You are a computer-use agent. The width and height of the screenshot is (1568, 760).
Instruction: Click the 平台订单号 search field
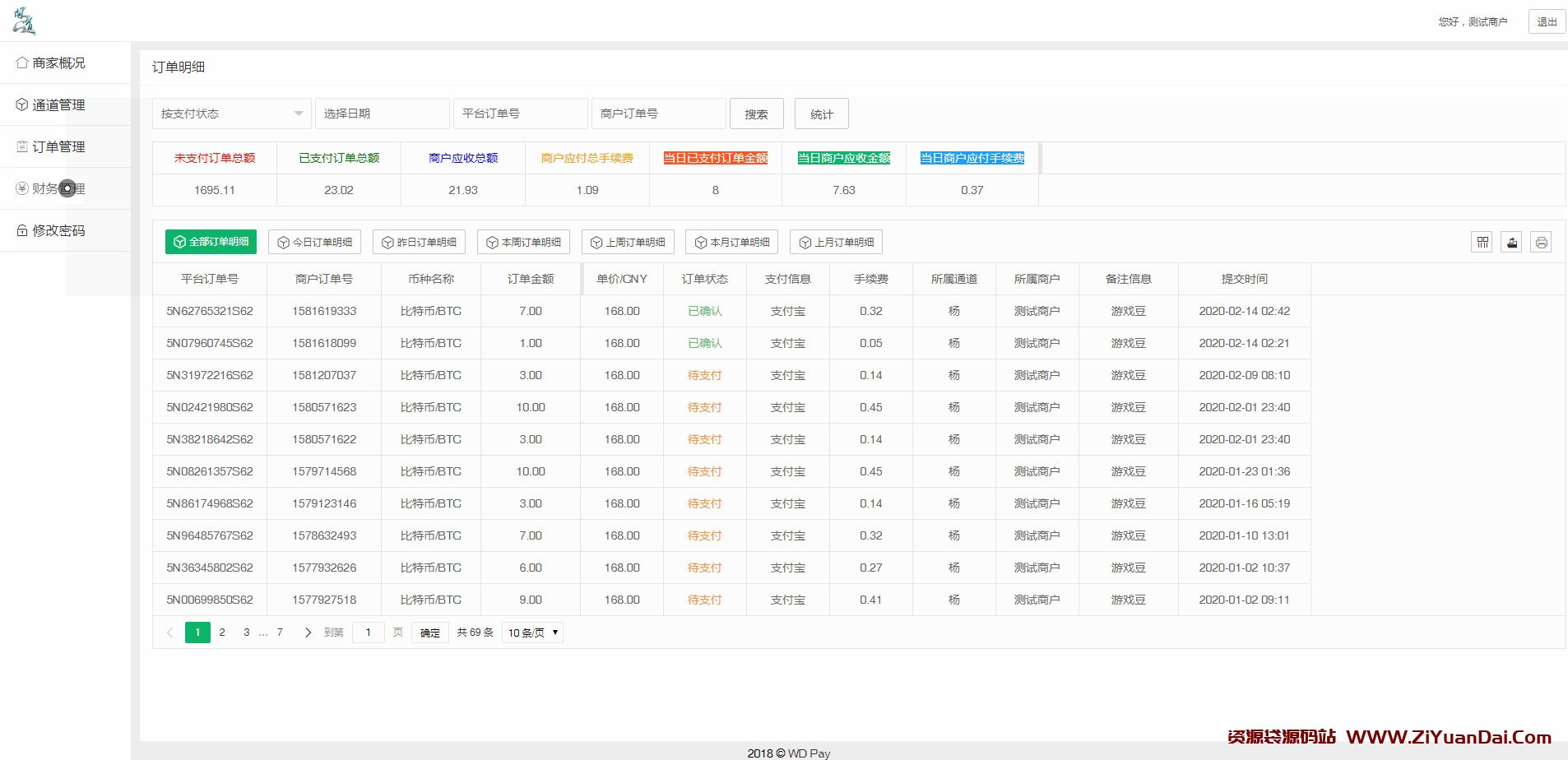coord(520,114)
